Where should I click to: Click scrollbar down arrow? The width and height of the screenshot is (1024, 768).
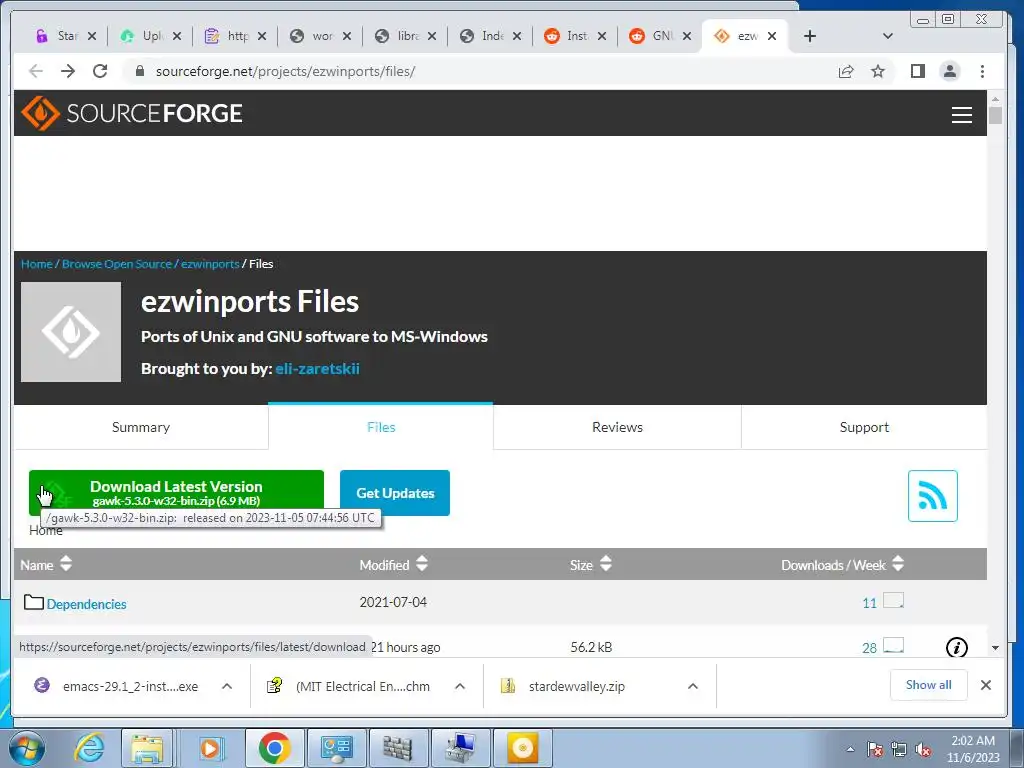click(x=995, y=648)
